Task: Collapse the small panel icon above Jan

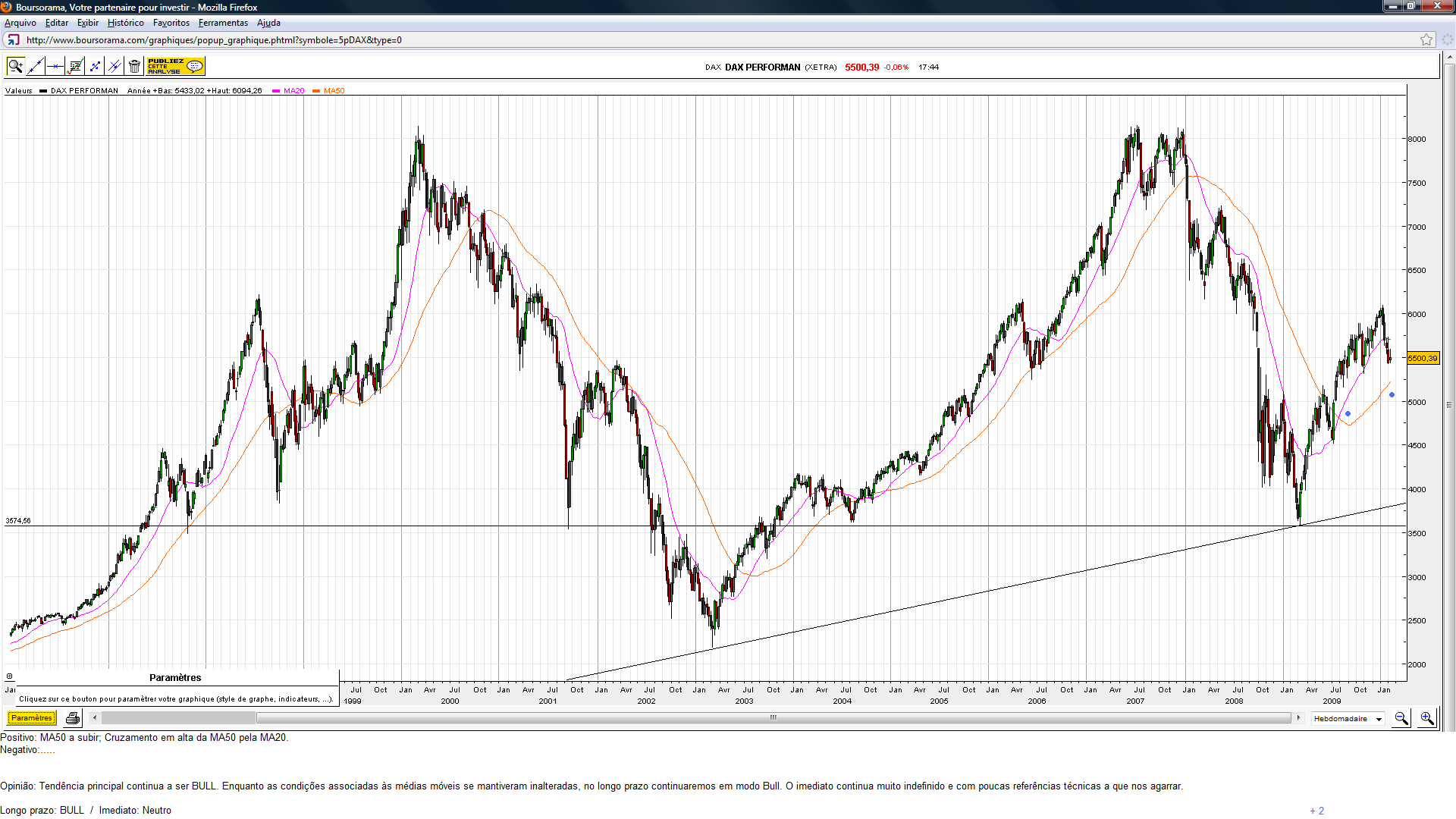Action: tap(9, 676)
